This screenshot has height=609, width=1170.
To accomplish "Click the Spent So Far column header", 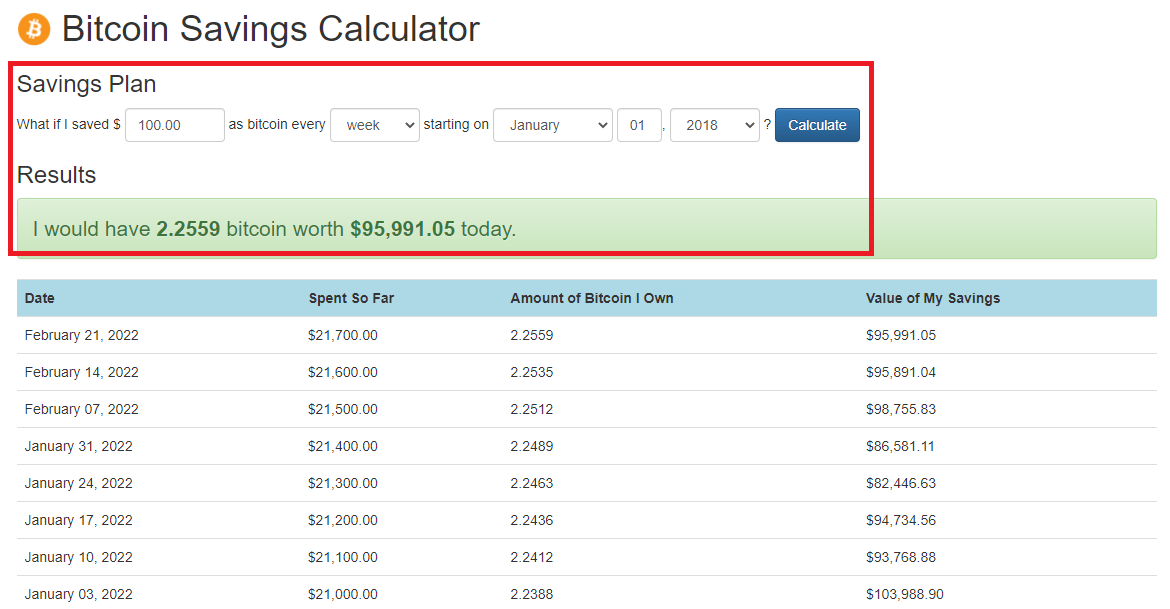I will click(351, 298).
